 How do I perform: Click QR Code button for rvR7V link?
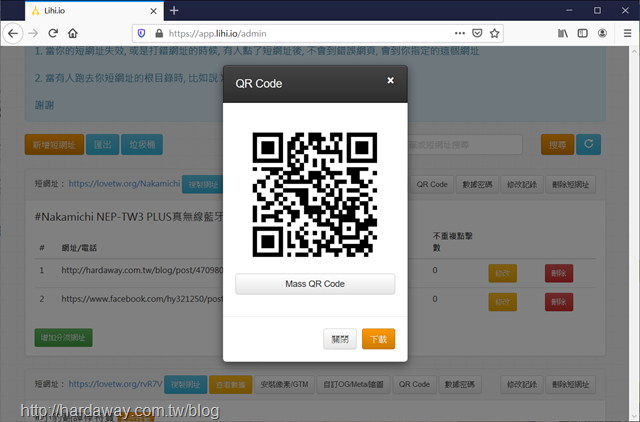coord(414,385)
